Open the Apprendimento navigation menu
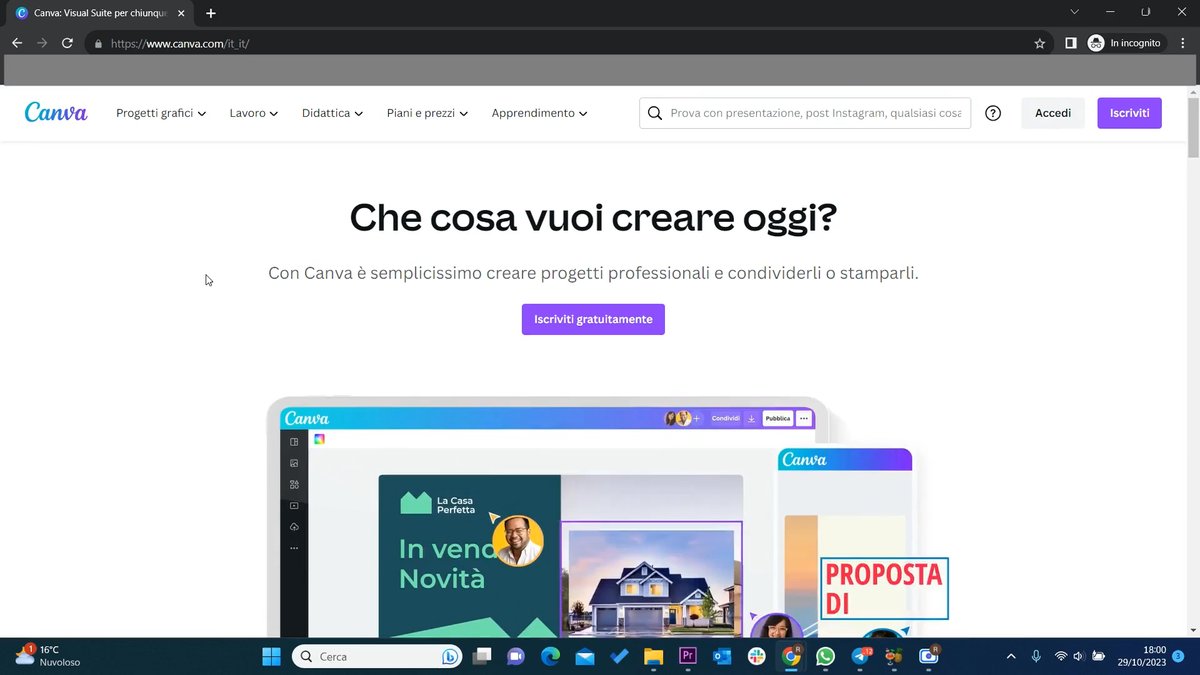 539,113
